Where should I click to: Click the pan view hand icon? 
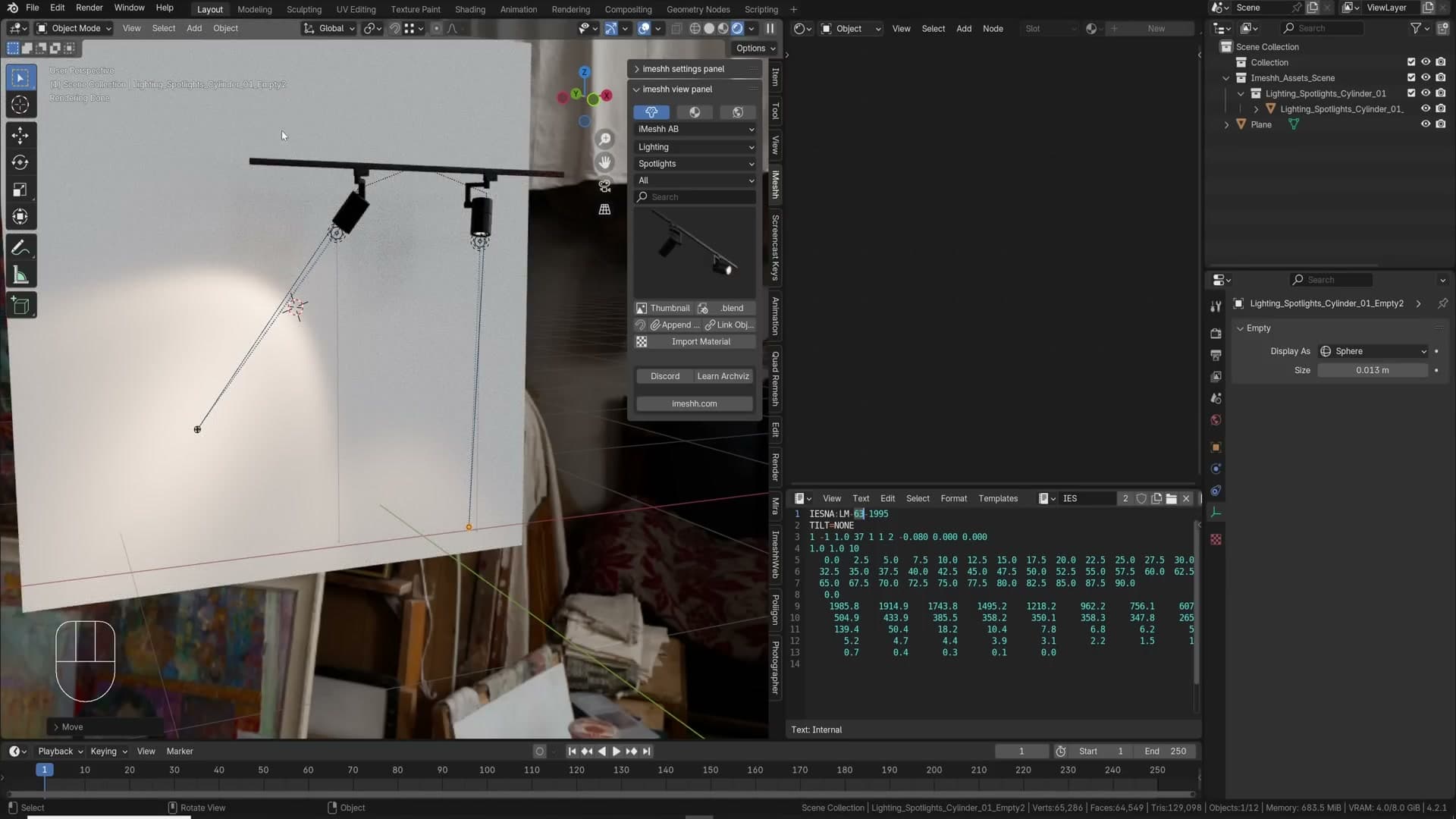point(604,162)
